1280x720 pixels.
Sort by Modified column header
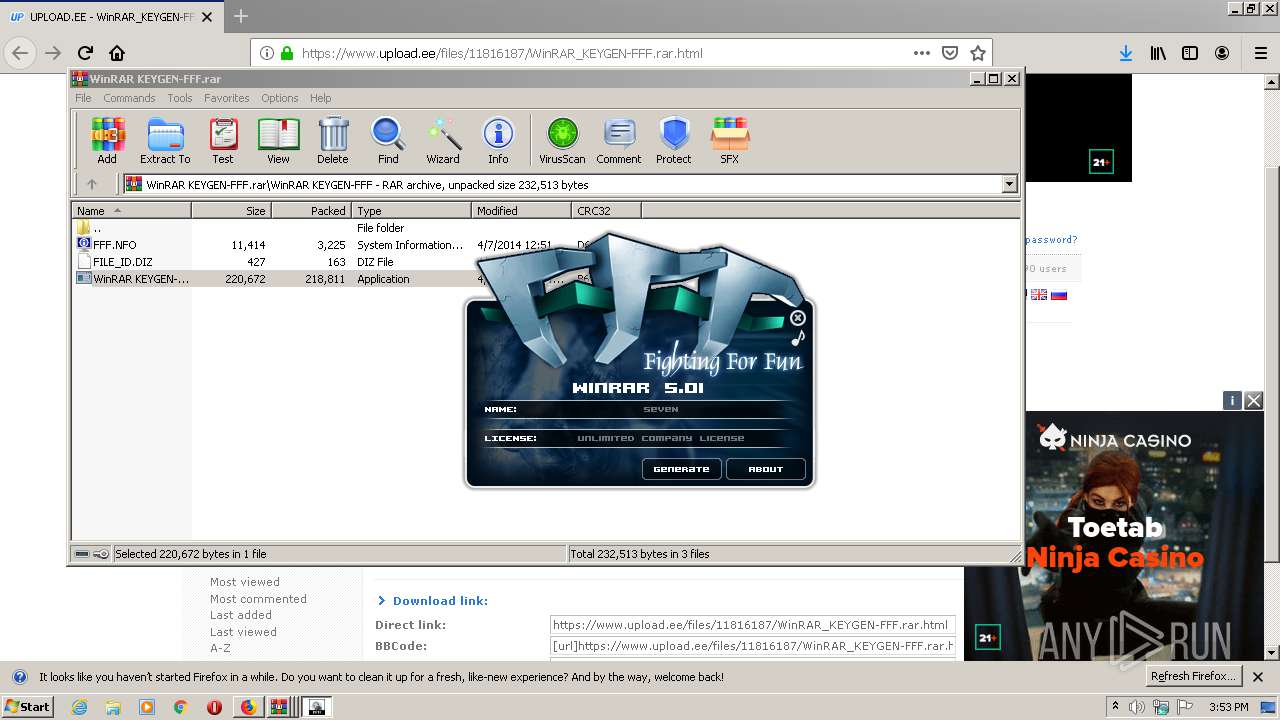point(521,211)
